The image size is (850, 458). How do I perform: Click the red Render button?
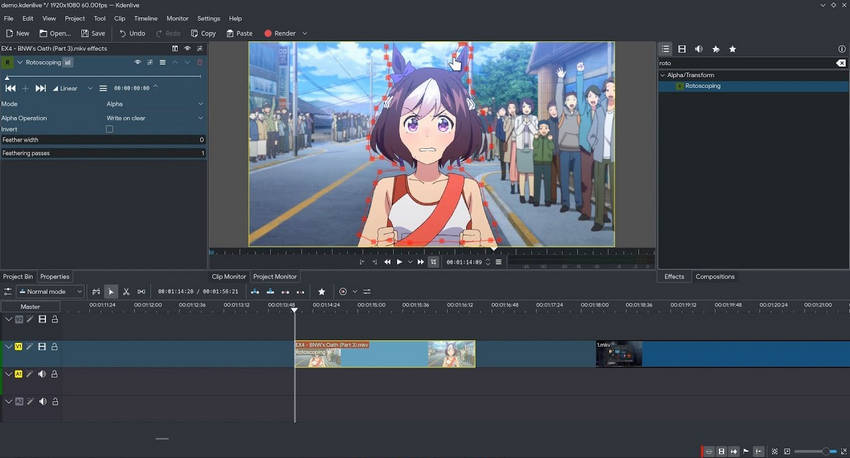tap(280, 33)
